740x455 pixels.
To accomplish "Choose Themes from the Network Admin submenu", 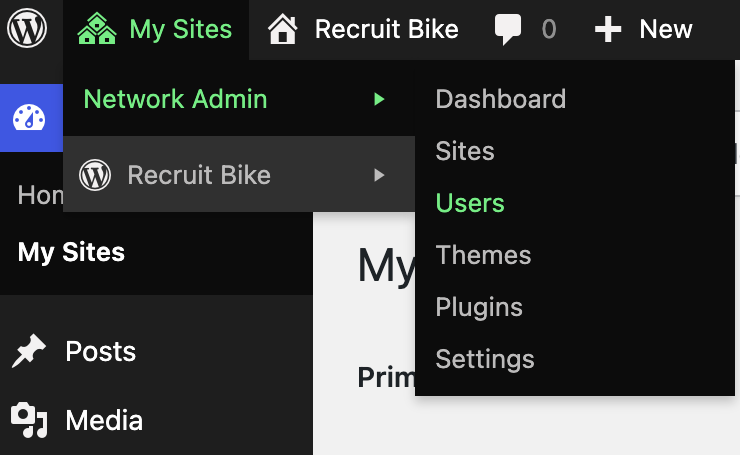I will pyautogui.click(x=483, y=255).
